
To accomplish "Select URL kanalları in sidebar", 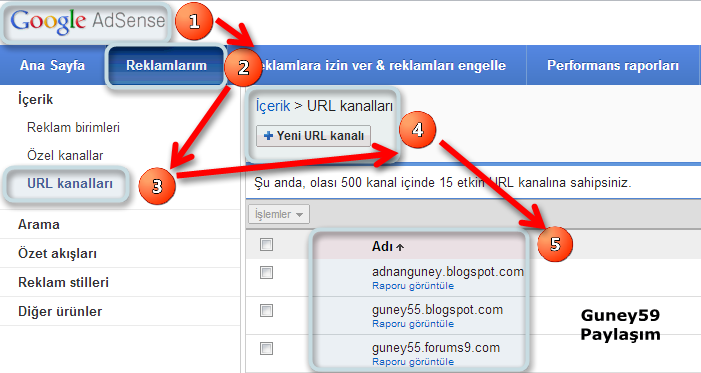I will tap(70, 183).
